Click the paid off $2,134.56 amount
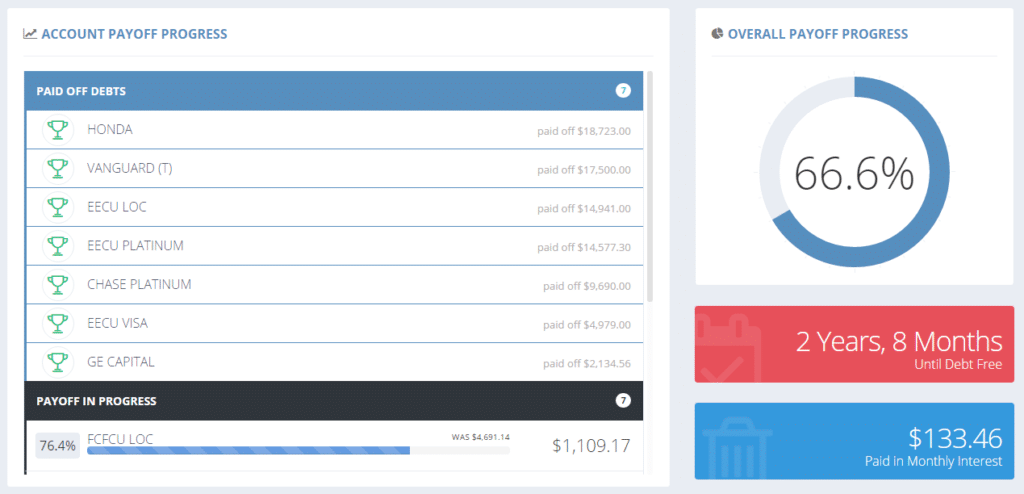 (586, 363)
